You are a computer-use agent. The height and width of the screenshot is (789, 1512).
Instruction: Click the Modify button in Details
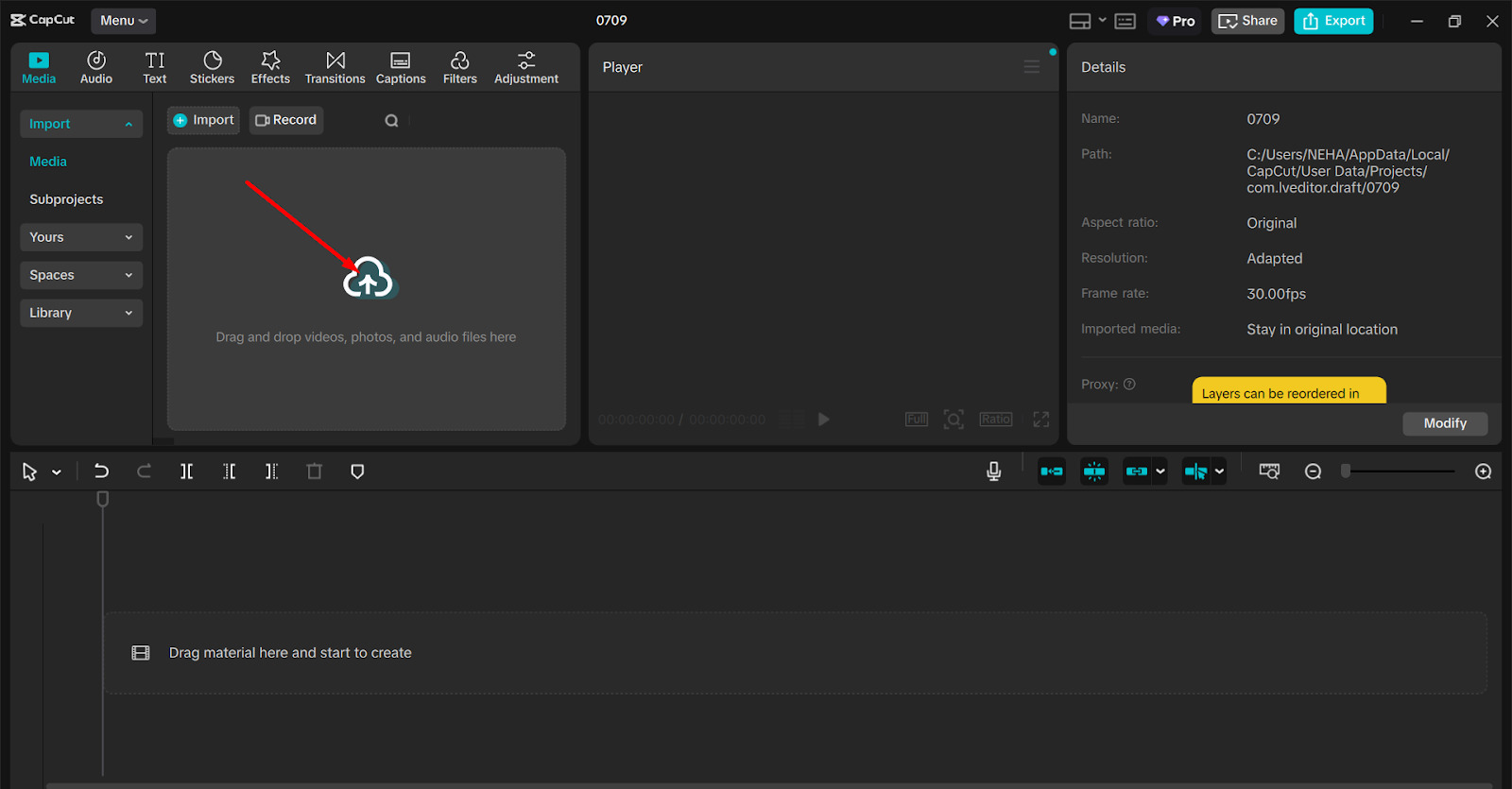pyautogui.click(x=1444, y=423)
